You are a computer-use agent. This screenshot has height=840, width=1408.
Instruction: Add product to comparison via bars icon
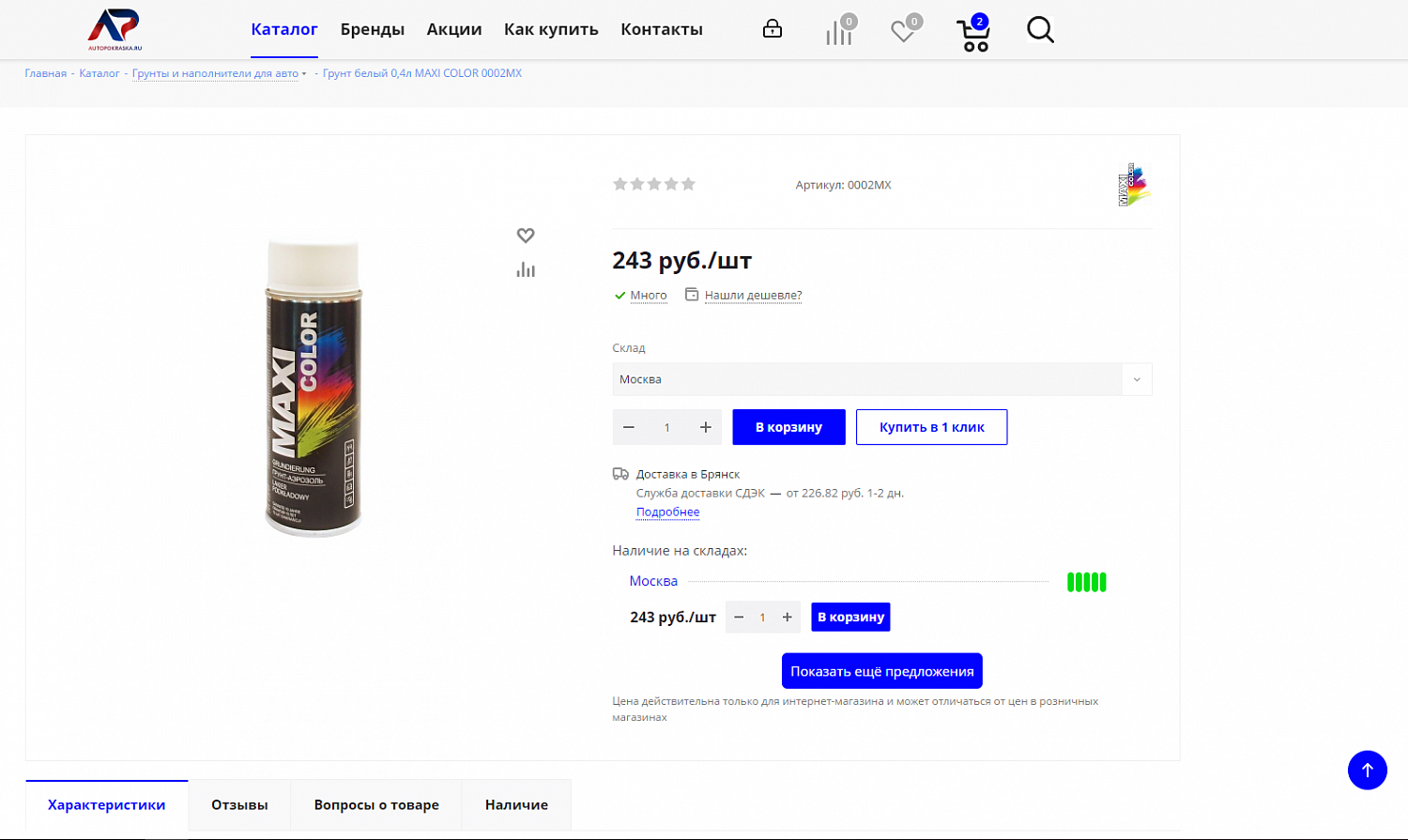click(x=526, y=270)
